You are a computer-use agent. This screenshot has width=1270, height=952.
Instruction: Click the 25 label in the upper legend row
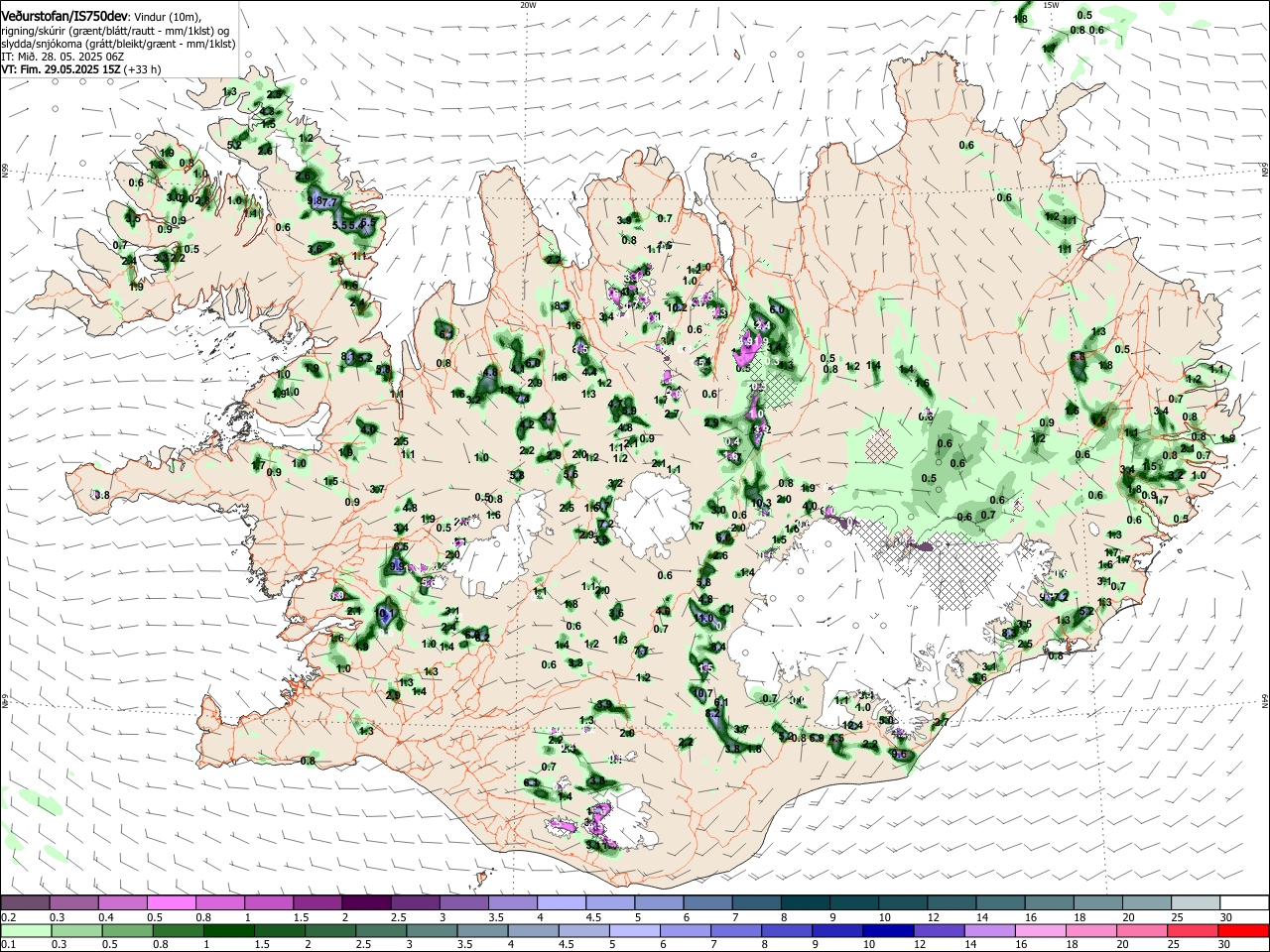(1177, 917)
